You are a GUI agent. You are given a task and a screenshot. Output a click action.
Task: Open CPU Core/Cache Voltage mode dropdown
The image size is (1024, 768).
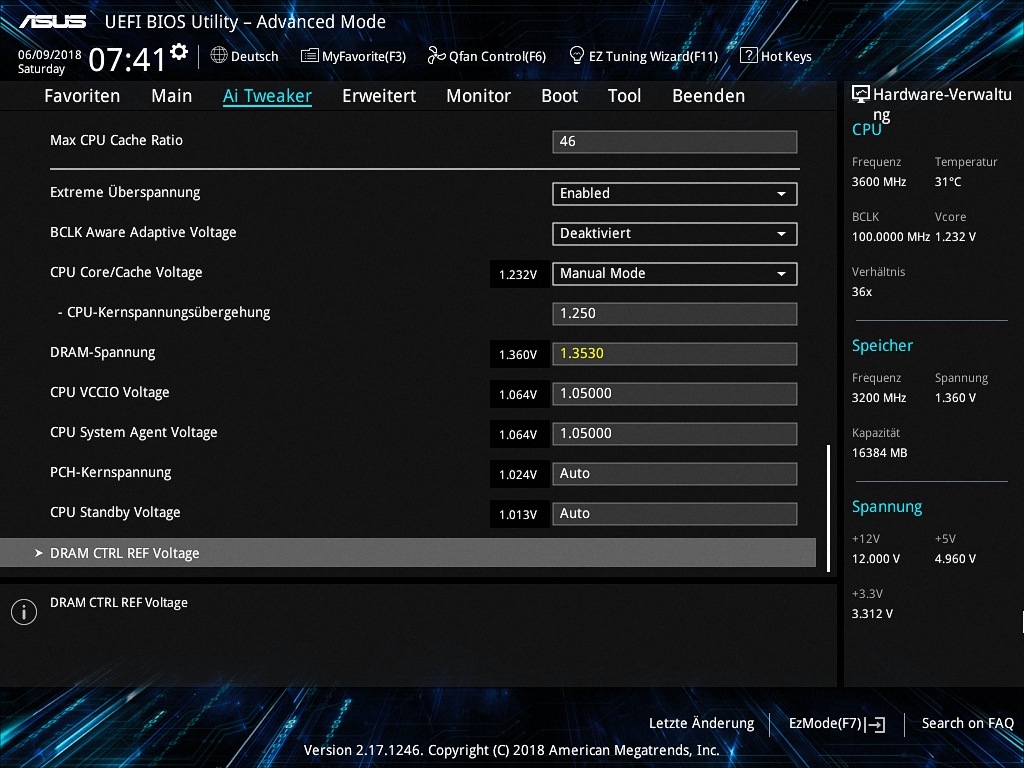click(675, 274)
